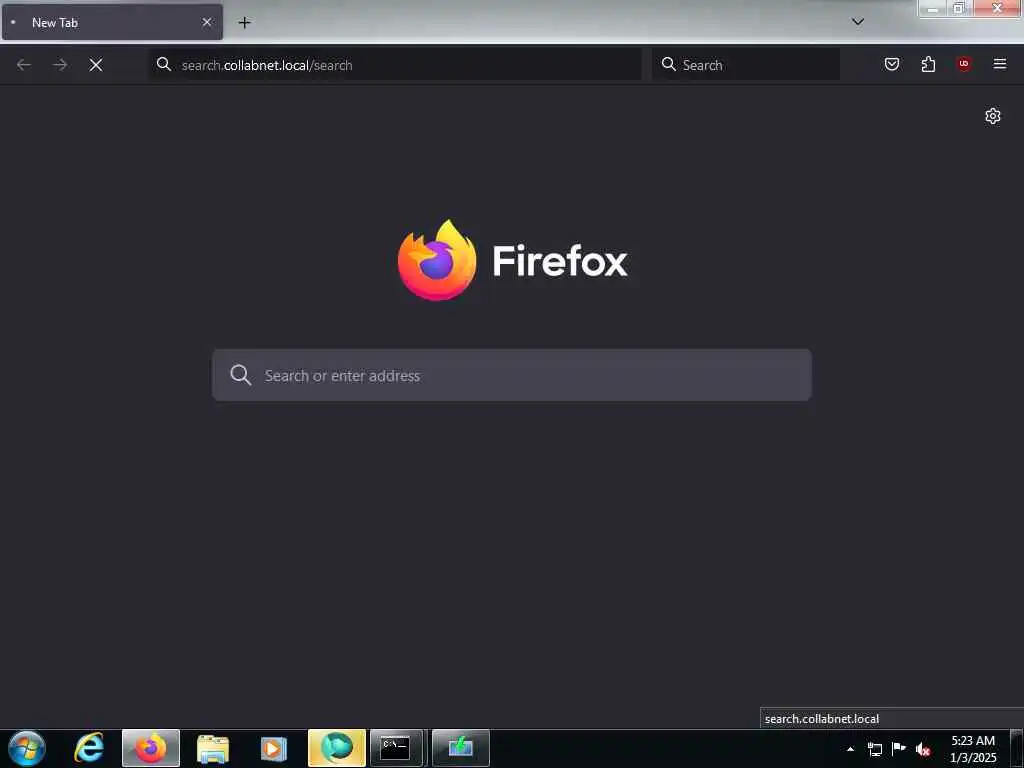Show hidden system tray icons arrow
The image size is (1024, 768).
[x=850, y=749]
